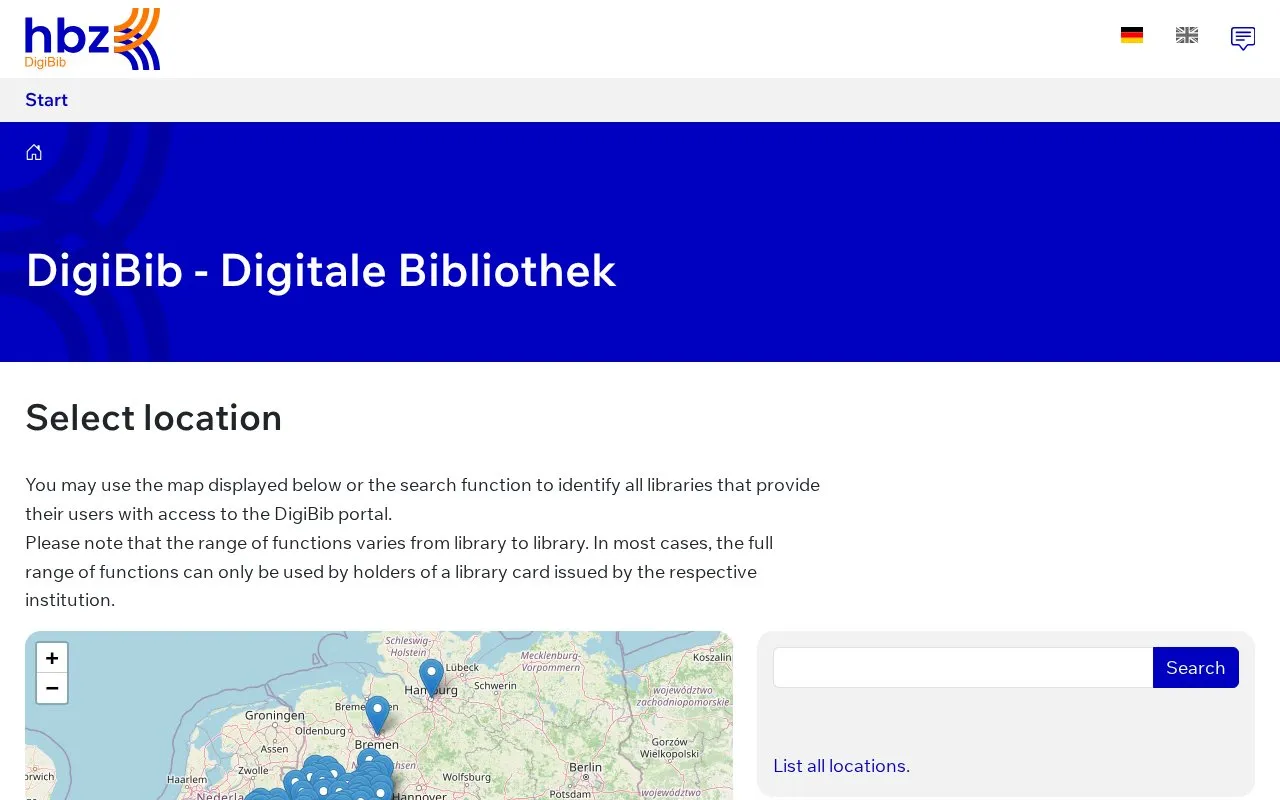Click the Koszalin label on the map
The image size is (1280, 800).
712,657
